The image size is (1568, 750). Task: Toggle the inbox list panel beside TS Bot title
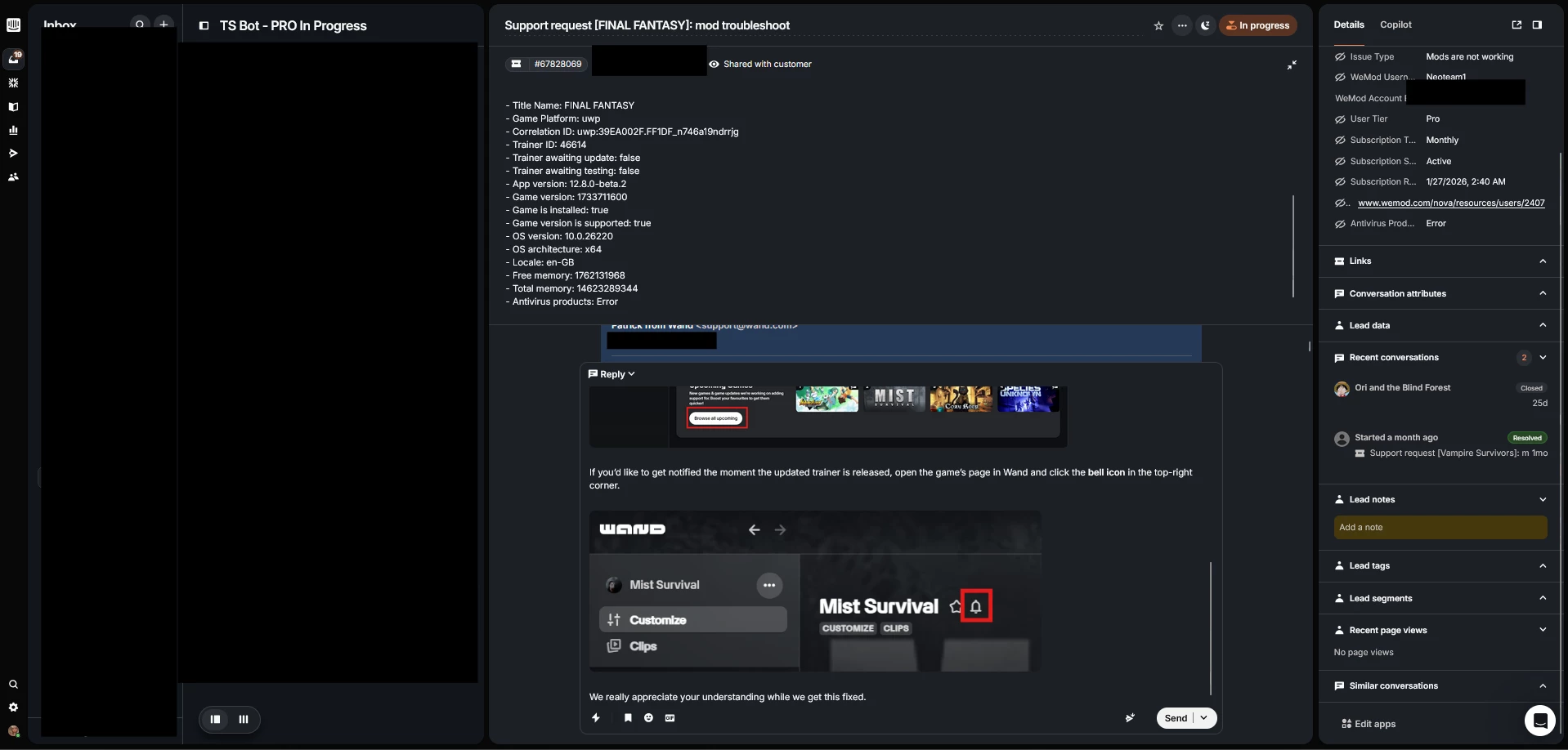(204, 25)
